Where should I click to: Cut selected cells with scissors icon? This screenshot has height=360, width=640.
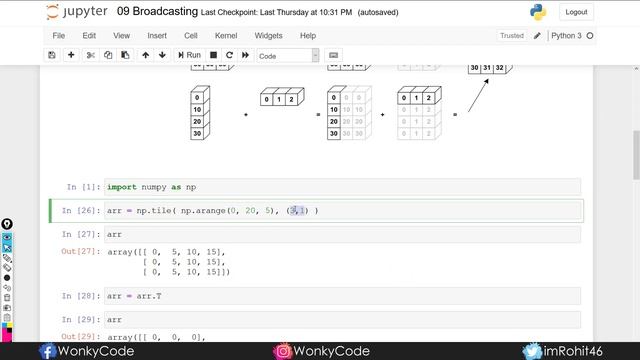(91, 55)
